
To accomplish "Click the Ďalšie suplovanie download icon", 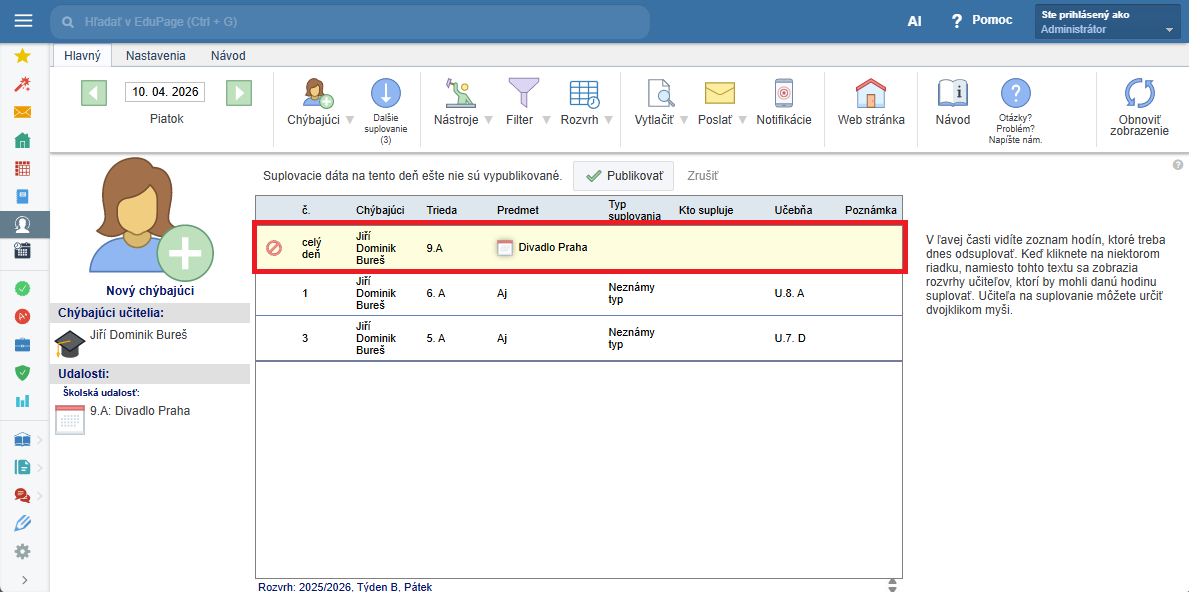I will click(x=385, y=94).
